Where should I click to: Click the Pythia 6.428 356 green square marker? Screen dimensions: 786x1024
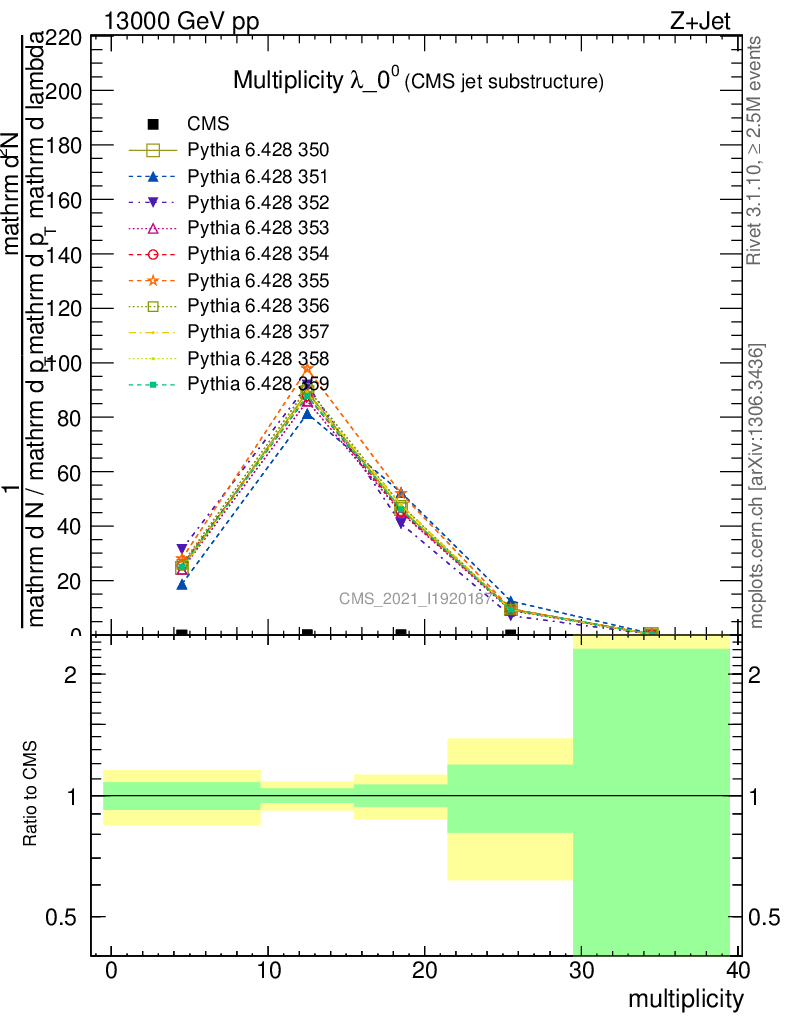(153, 306)
